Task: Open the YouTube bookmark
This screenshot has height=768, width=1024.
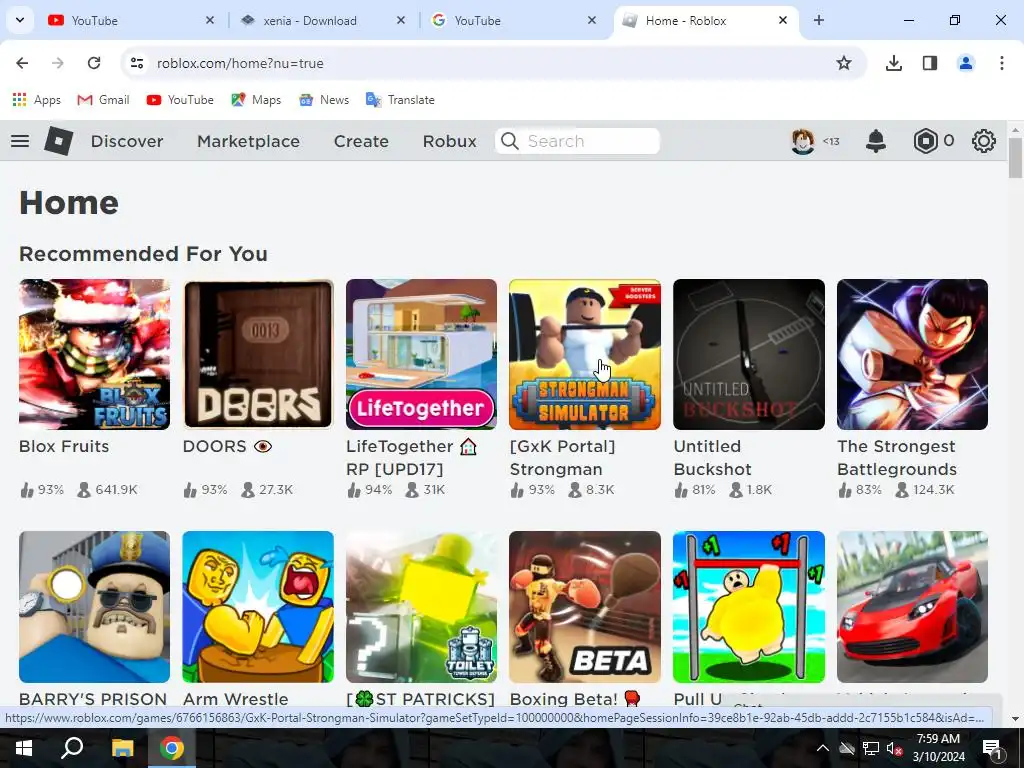Action: click(x=180, y=99)
